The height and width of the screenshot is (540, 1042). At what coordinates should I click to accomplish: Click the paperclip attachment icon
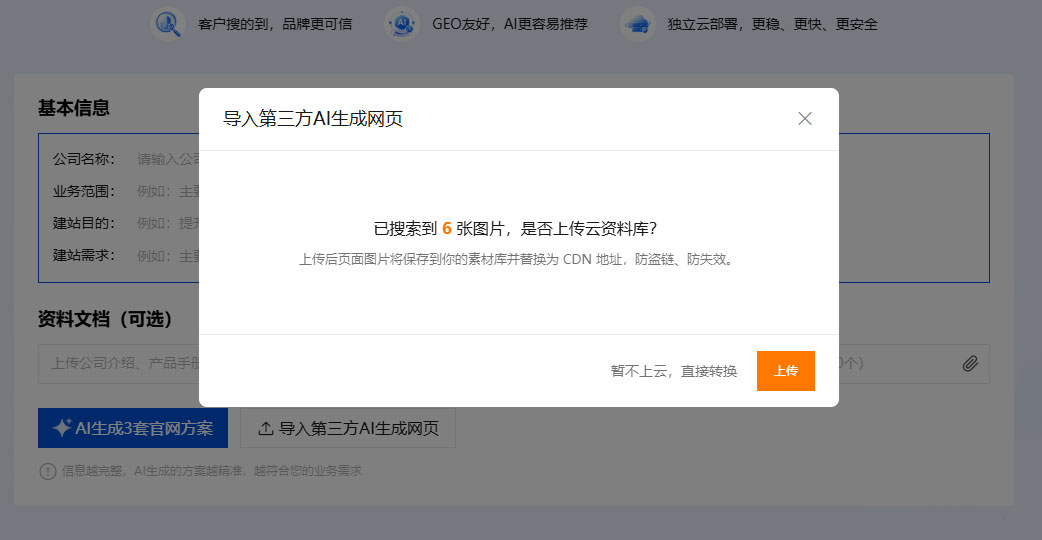point(970,363)
